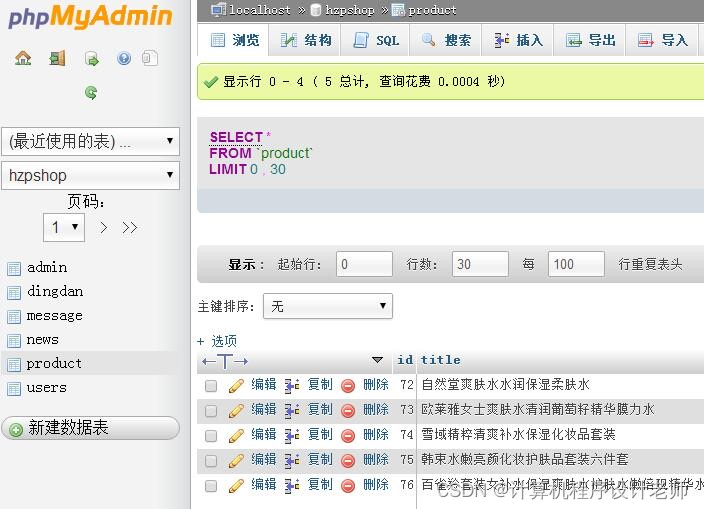Click hzpshop in the breadcrumb
Screen dimensions: 704x509
pos(349,10)
